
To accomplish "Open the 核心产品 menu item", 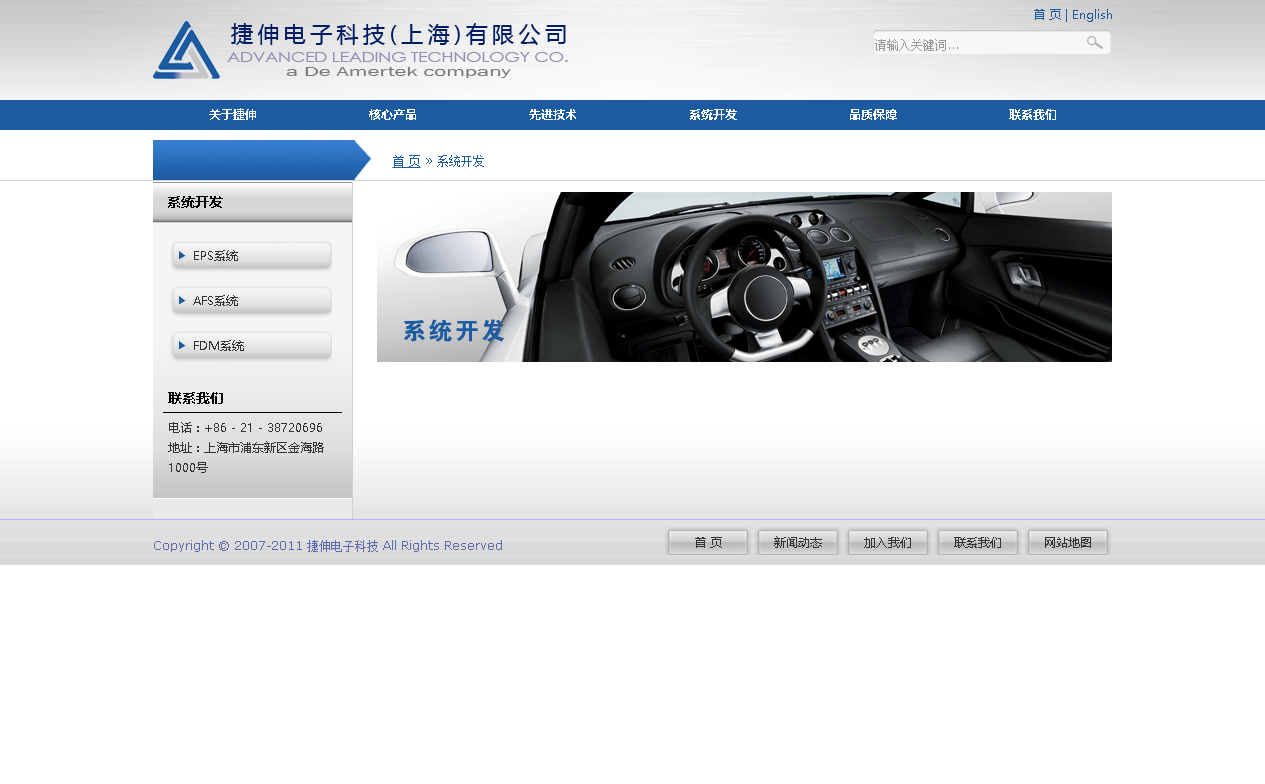I will 393,115.
